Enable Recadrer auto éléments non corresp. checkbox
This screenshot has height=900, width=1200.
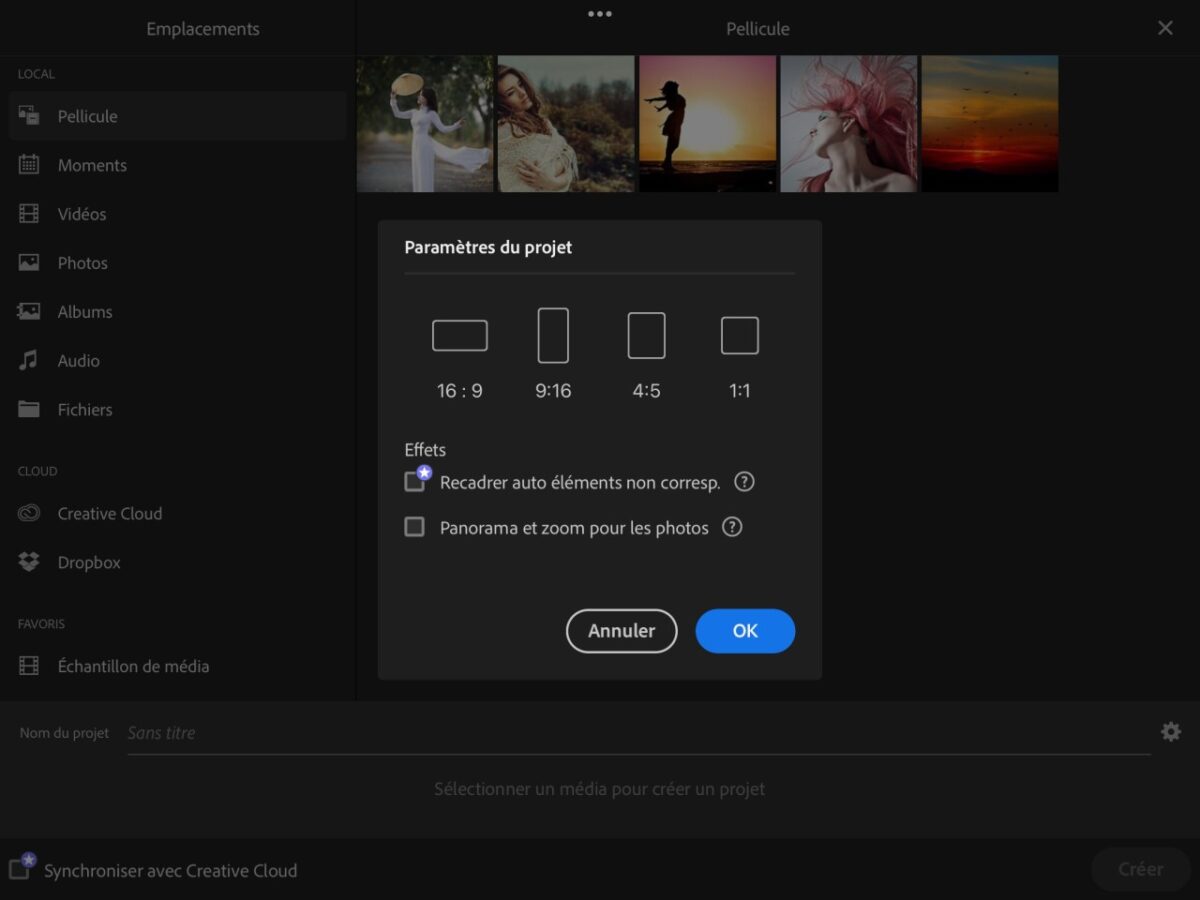point(414,482)
